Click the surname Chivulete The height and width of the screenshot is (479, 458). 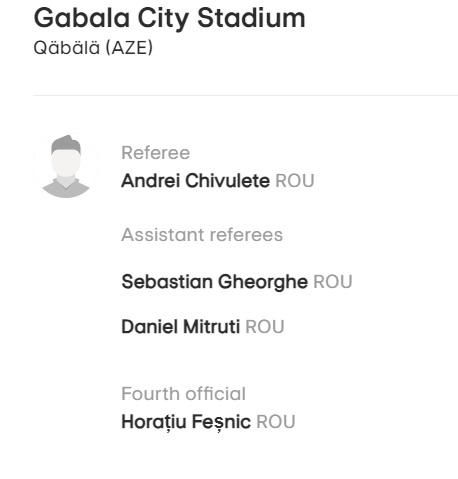pyautogui.click(x=227, y=181)
